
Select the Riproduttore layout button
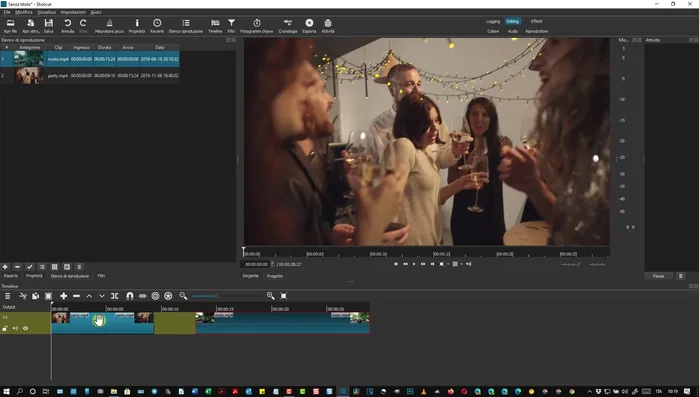537,31
